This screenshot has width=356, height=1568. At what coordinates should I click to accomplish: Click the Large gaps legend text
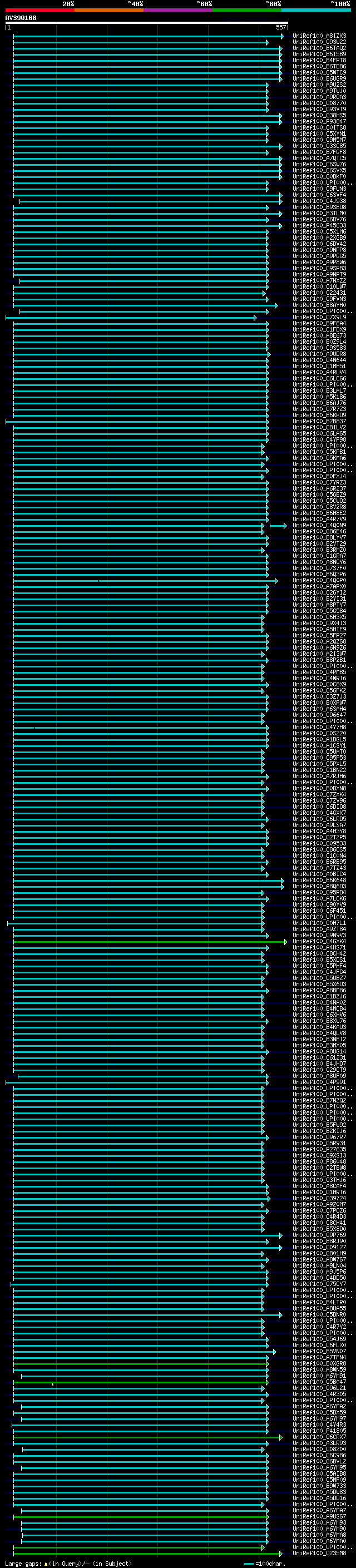(68, 1563)
